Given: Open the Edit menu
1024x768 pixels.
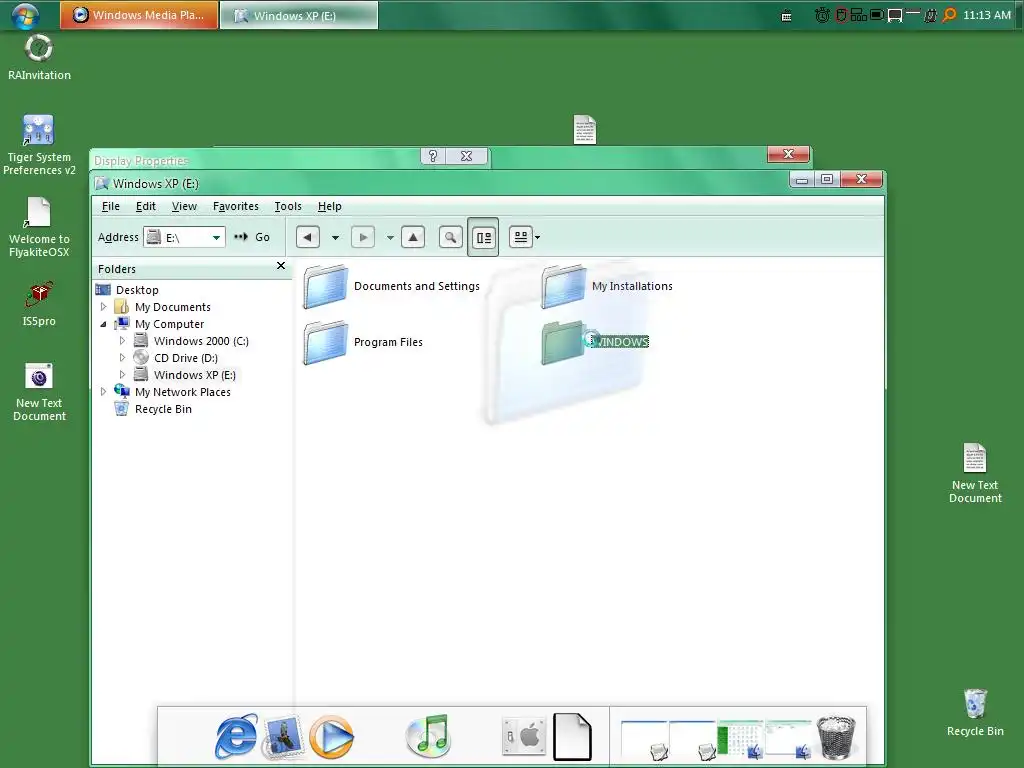Looking at the screenshot, I should pos(146,206).
